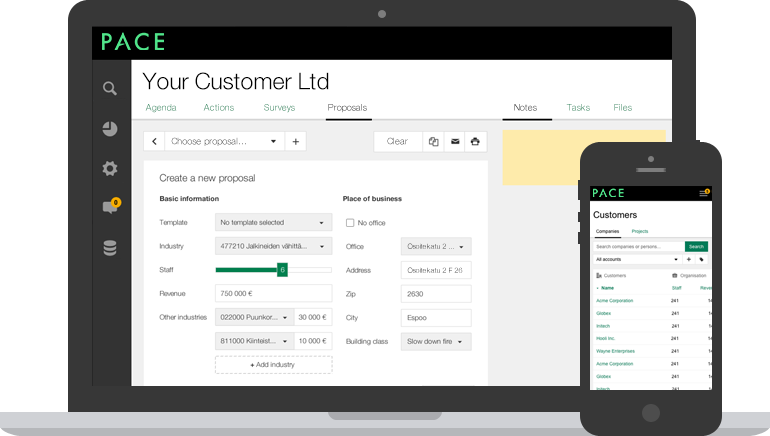Open the 811000 Kiinteist other industry dropdown
The width and height of the screenshot is (770, 436).
point(254,341)
